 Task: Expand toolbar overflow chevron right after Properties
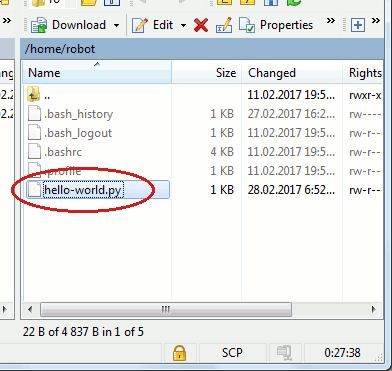click(x=331, y=21)
